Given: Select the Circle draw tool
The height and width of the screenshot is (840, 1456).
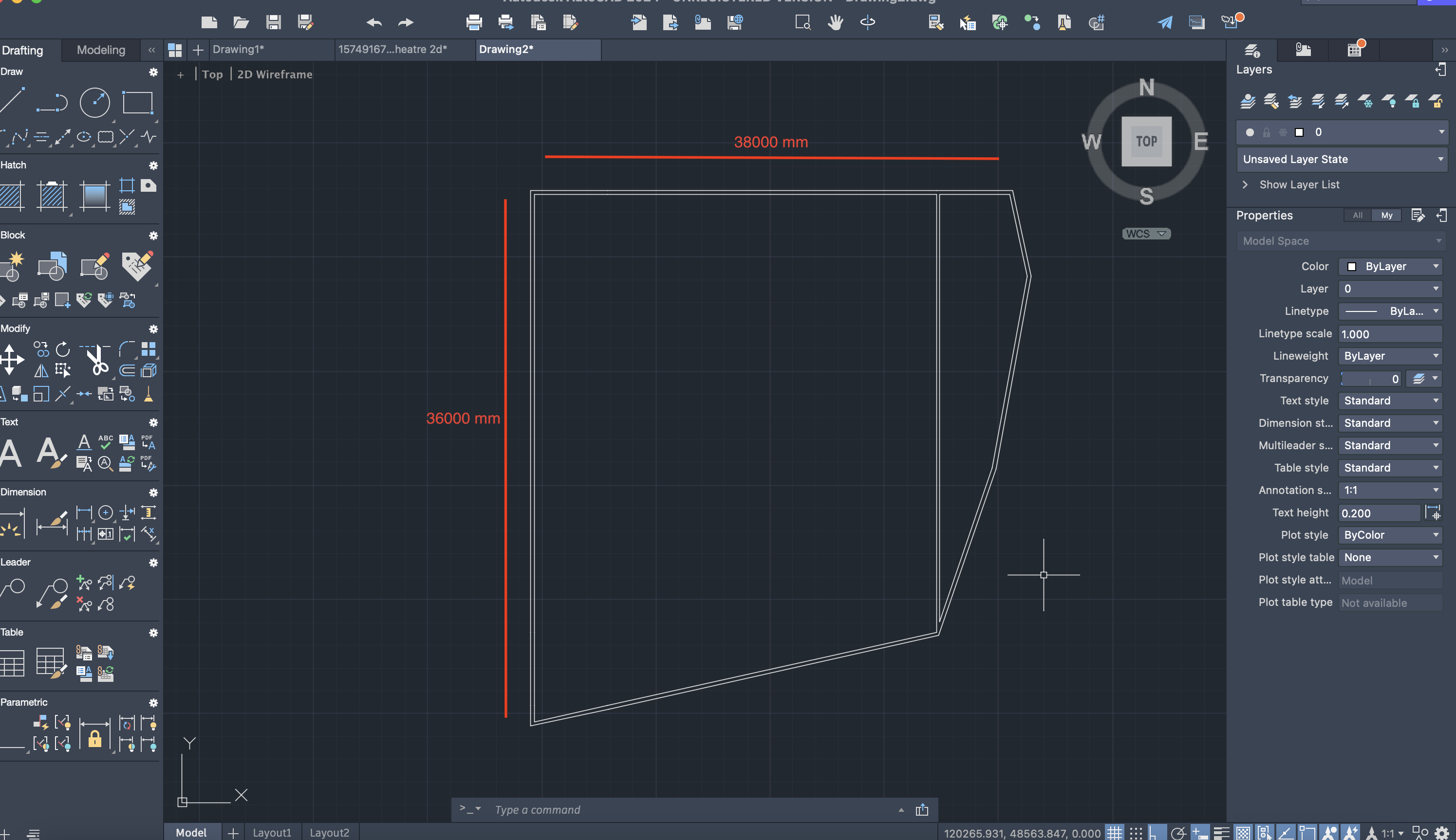Looking at the screenshot, I should click(x=94, y=103).
